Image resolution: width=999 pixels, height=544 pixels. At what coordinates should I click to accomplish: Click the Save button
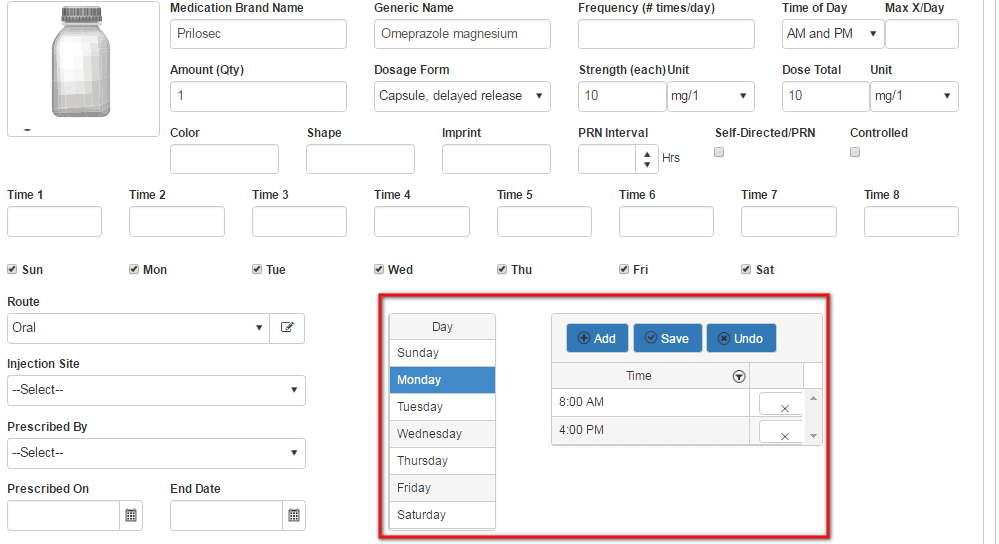[x=667, y=338]
